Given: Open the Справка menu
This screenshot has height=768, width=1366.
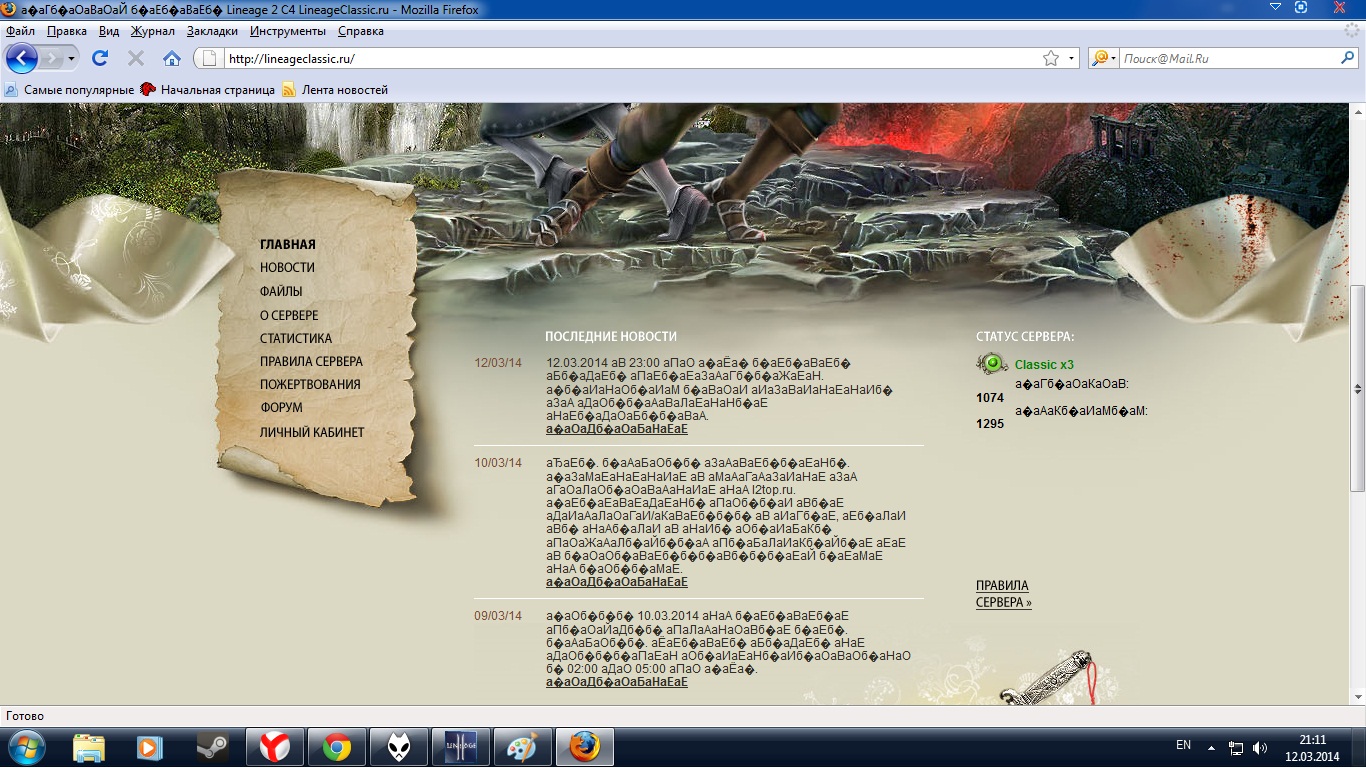Looking at the screenshot, I should point(361,31).
